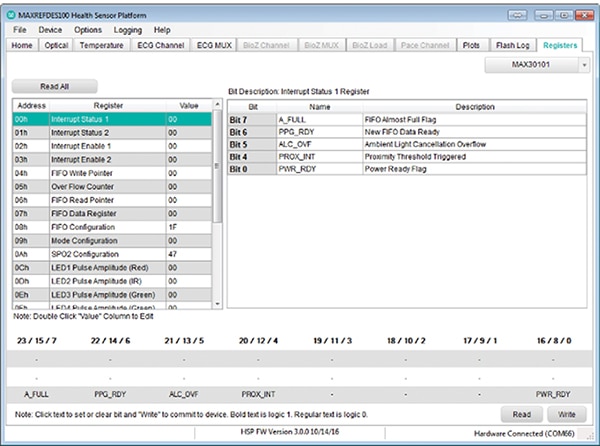Click the Read All button

click(55, 87)
